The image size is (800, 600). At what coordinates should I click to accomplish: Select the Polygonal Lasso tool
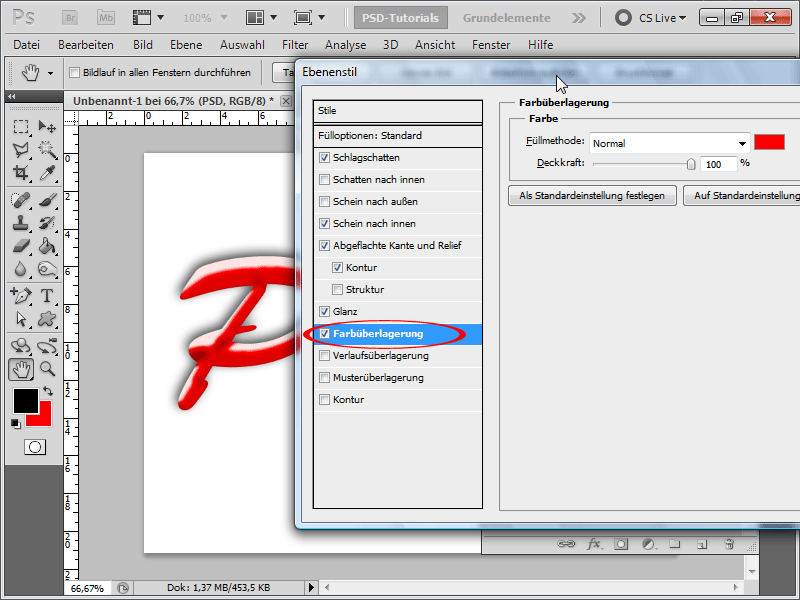click(20, 149)
